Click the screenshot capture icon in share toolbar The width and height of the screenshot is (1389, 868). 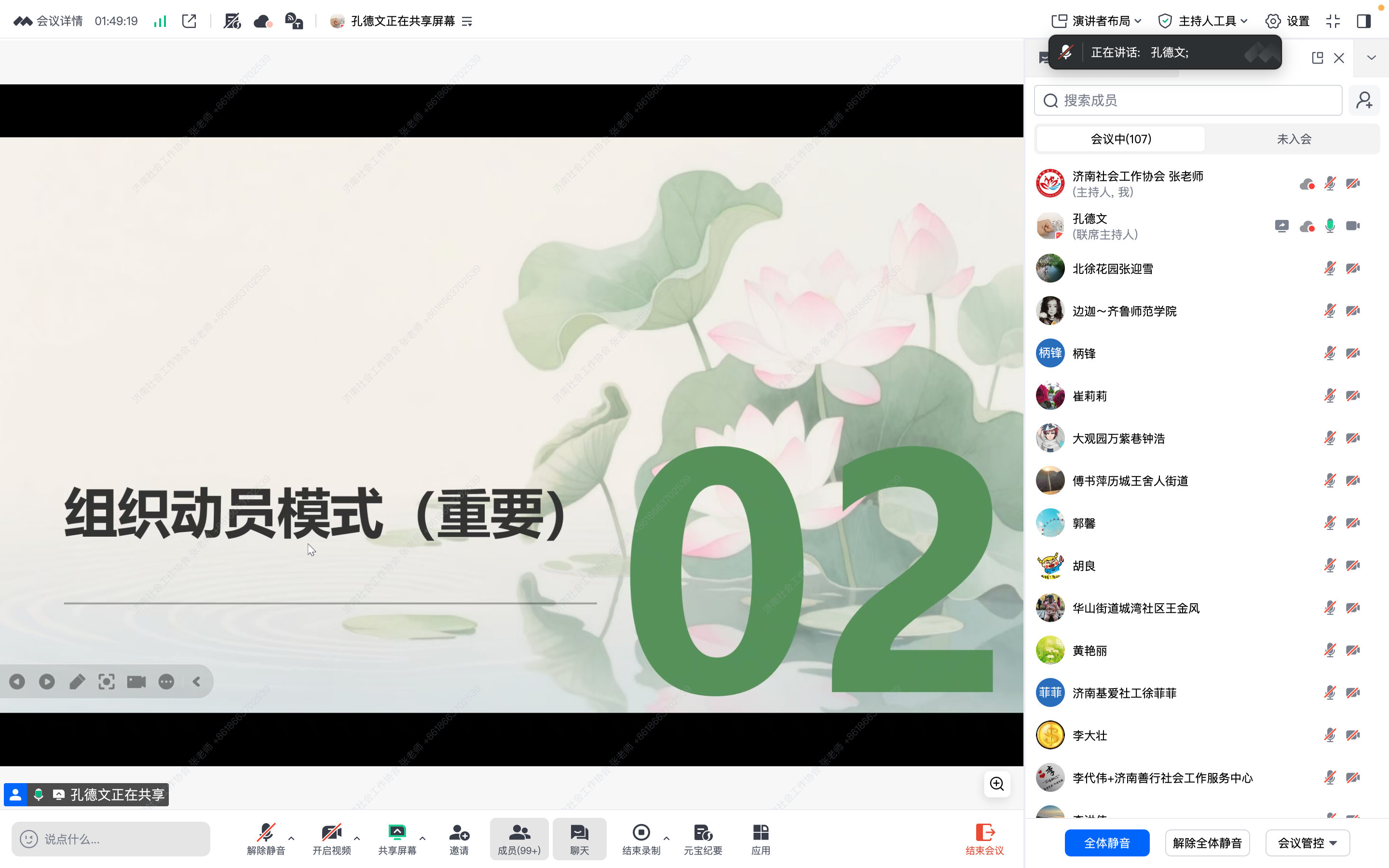coord(107,681)
